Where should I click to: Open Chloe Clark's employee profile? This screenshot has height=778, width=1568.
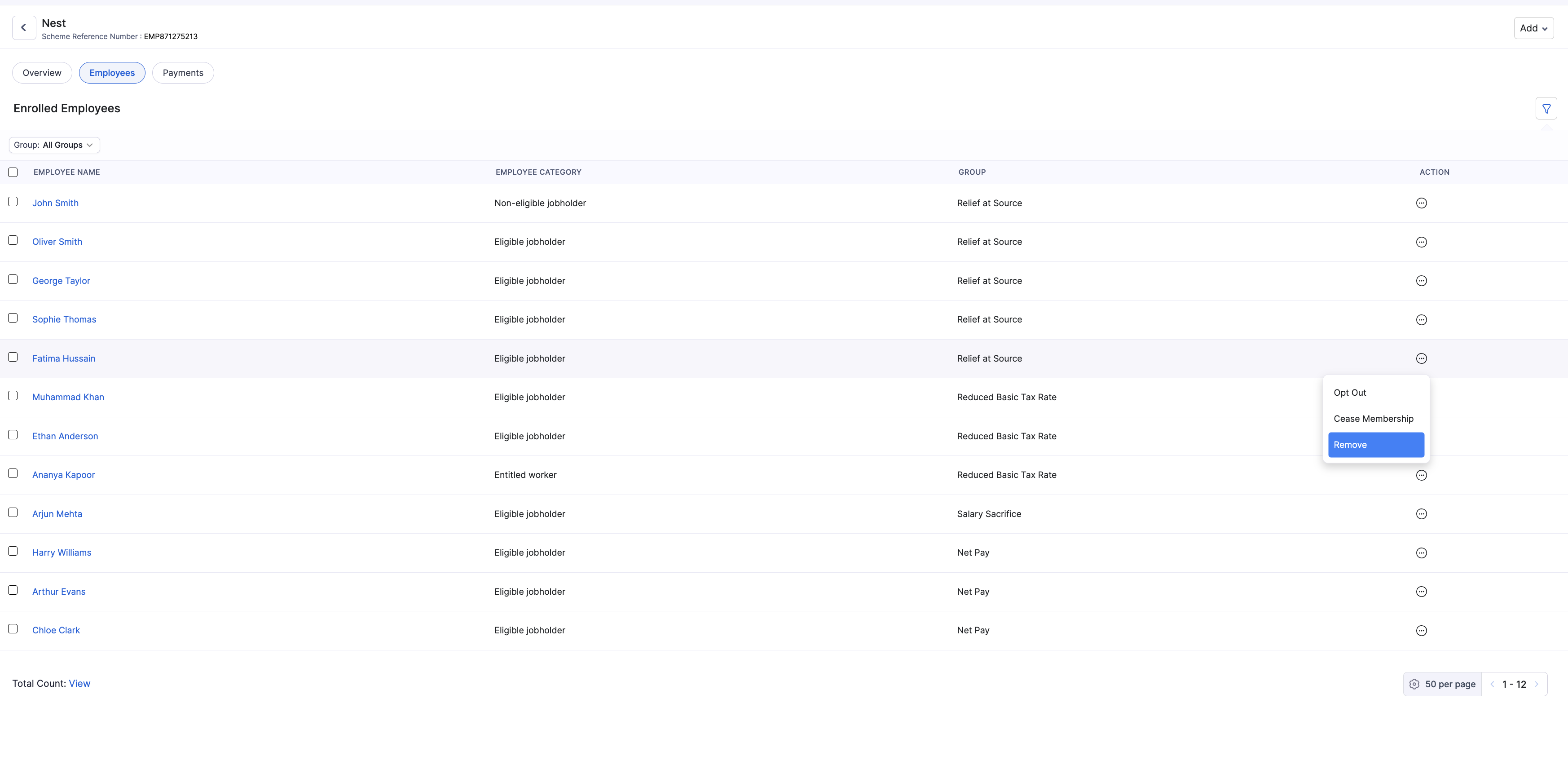(56, 630)
